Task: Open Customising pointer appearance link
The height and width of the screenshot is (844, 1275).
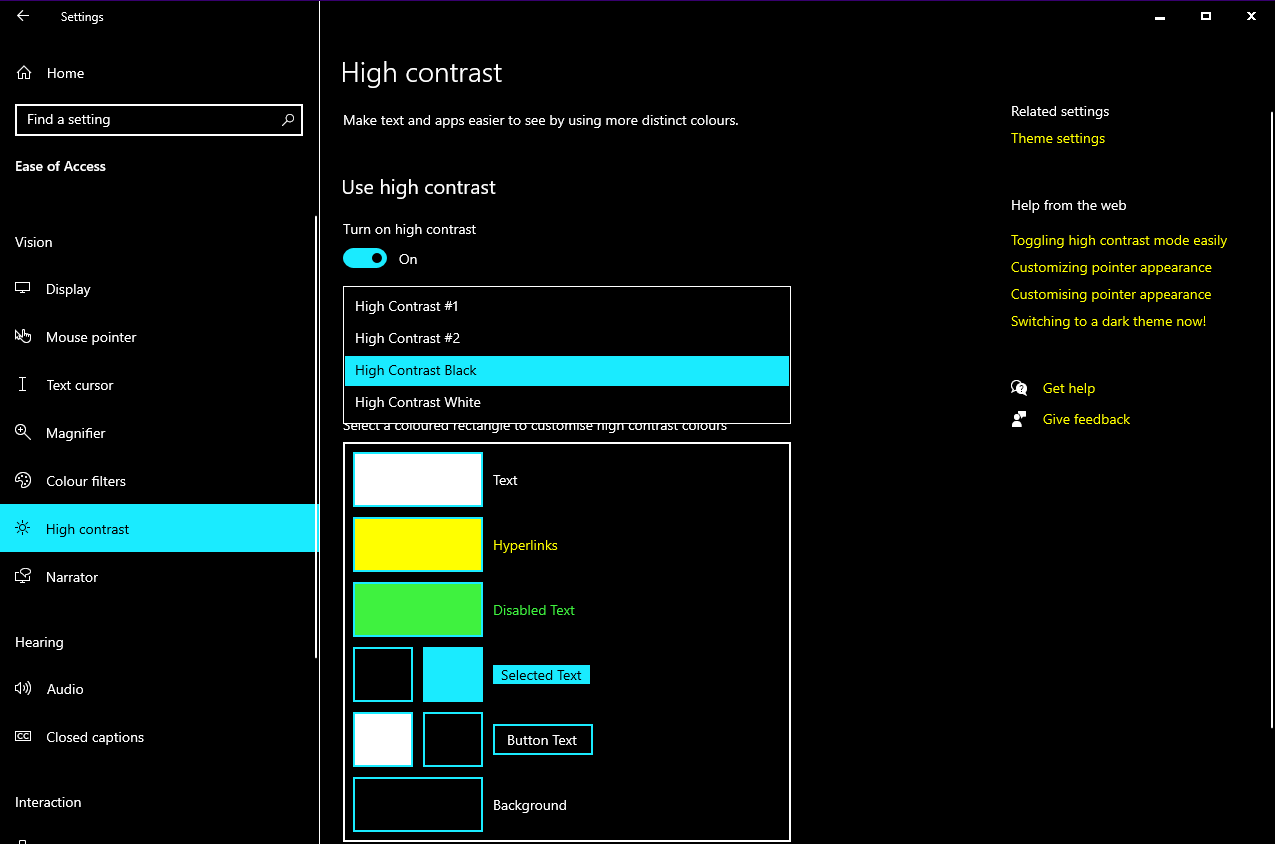Action: click(1111, 294)
